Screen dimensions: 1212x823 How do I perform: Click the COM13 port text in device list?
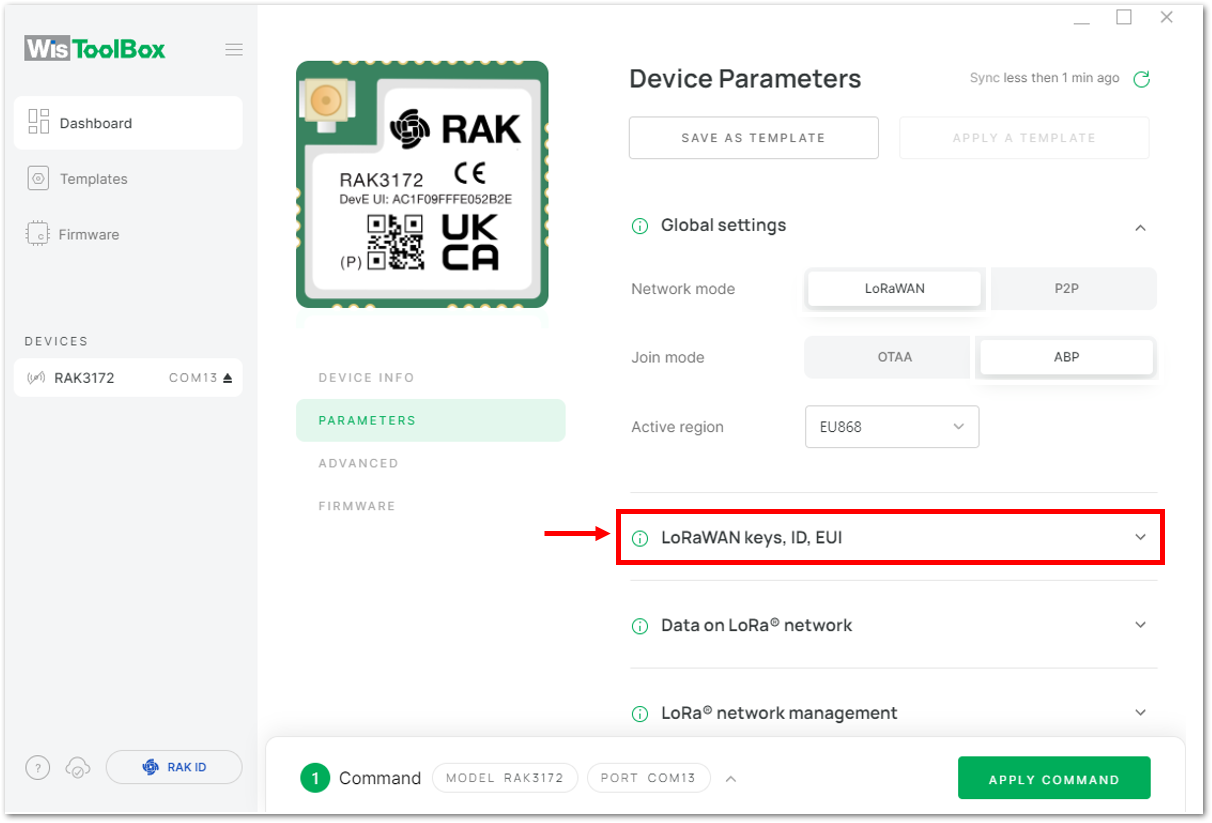pos(193,378)
